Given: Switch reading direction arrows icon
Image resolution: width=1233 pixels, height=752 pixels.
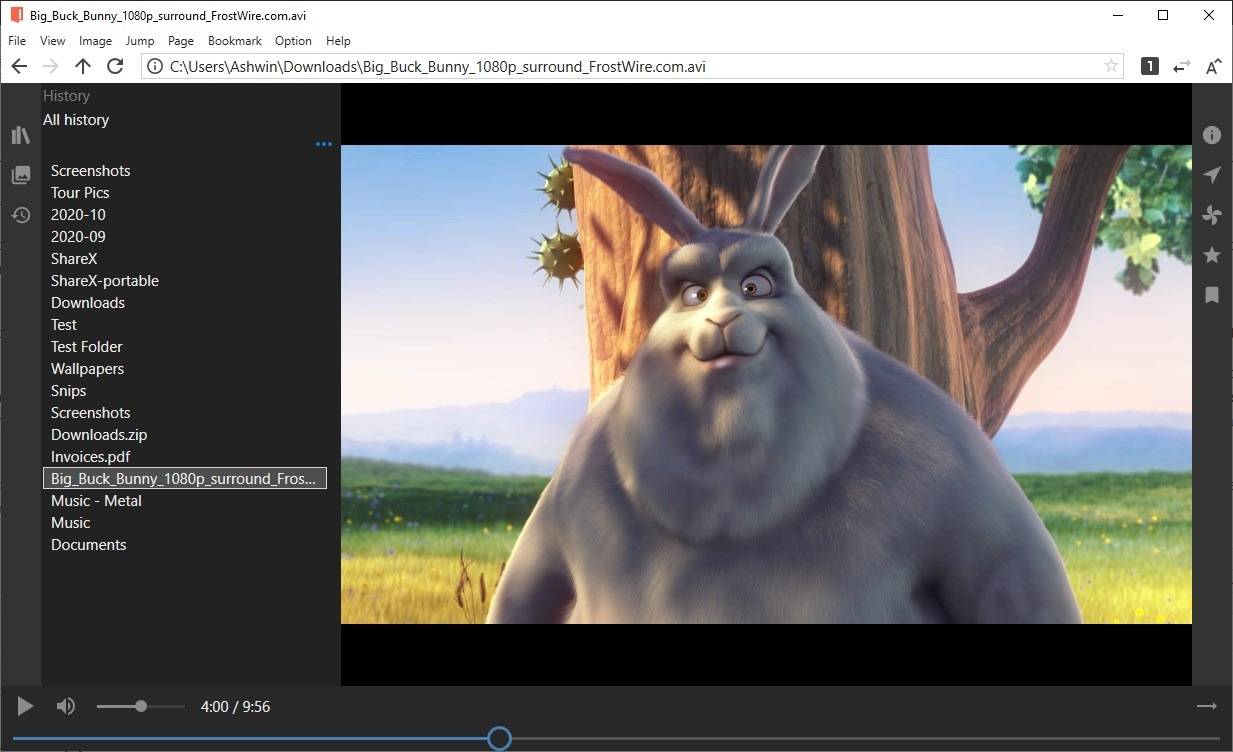Looking at the screenshot, I should coord(1182,66).
